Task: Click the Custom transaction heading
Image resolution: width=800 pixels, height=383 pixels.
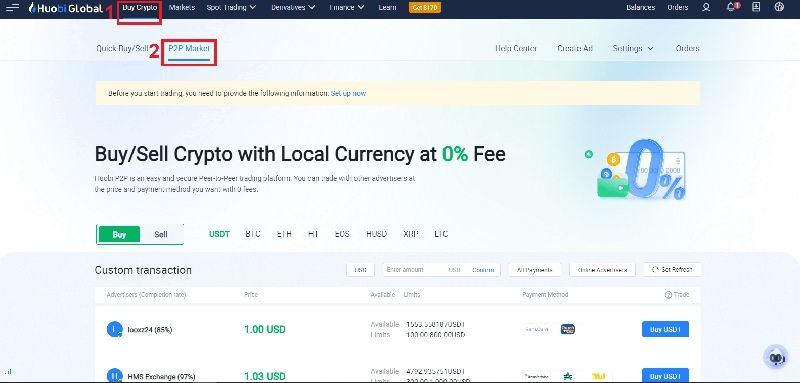Action: (143, 270)
